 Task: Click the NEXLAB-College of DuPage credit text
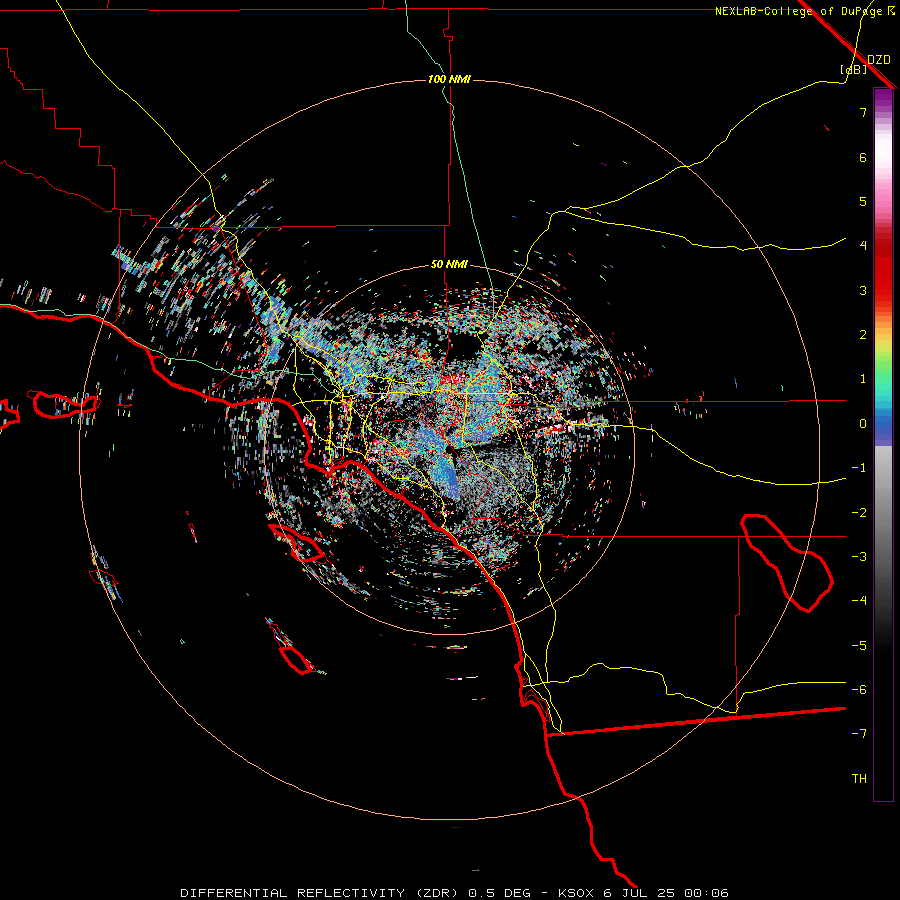pos(804,11)
